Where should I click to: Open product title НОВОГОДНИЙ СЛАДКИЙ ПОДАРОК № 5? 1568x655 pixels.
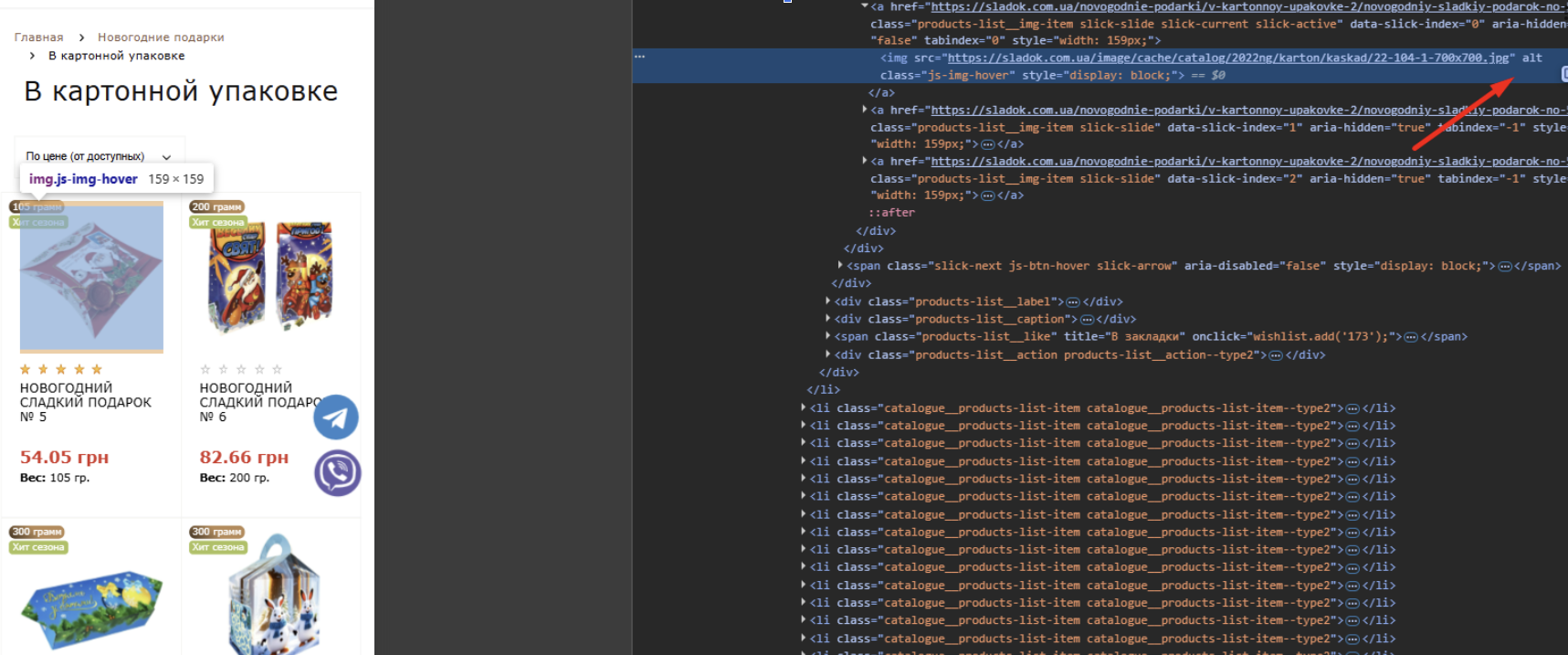86,402
